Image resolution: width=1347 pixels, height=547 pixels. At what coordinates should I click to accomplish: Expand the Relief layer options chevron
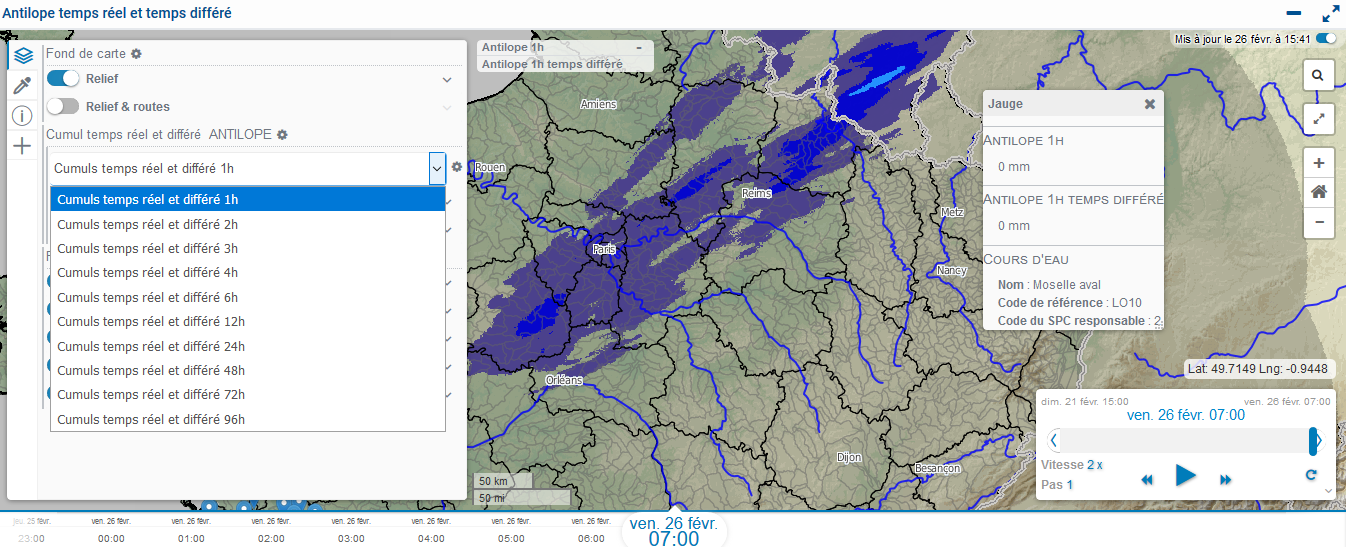click(x=447, y=79)
